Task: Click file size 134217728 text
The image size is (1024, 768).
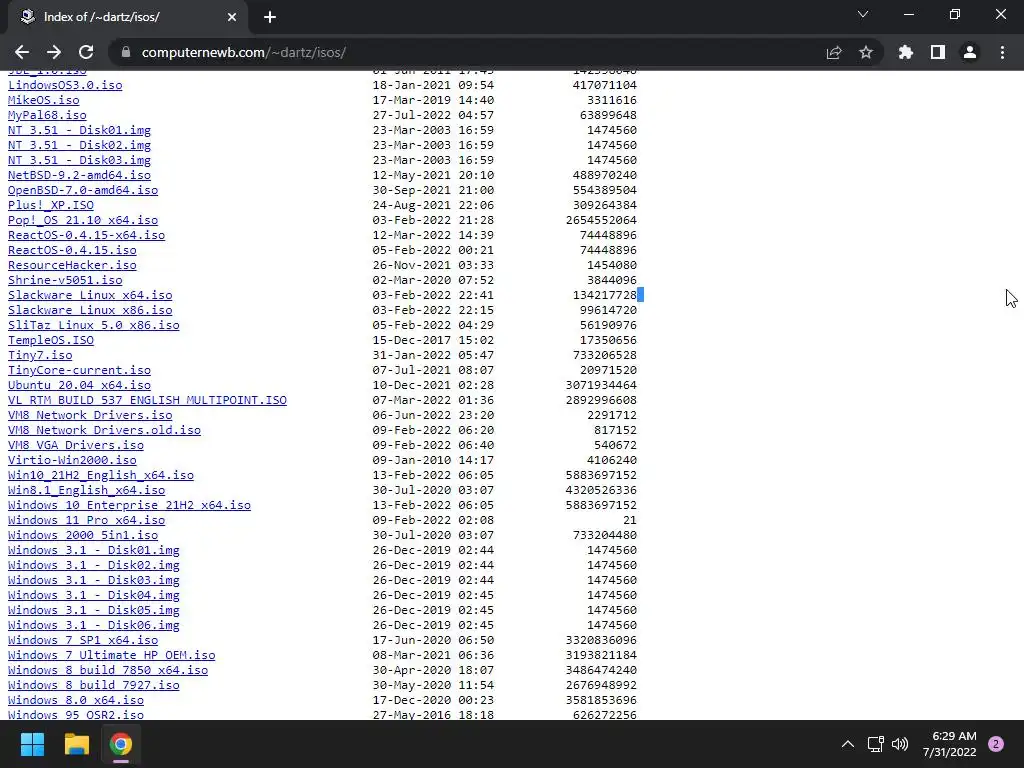Action: 605,295
